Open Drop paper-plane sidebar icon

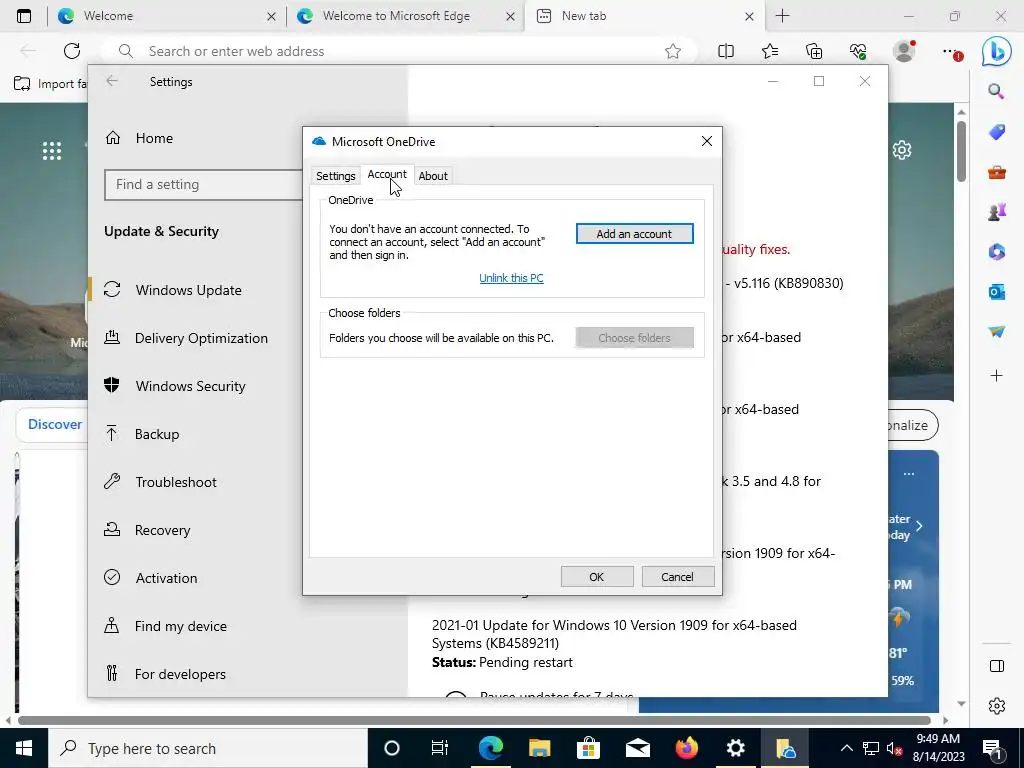(997, 332)
